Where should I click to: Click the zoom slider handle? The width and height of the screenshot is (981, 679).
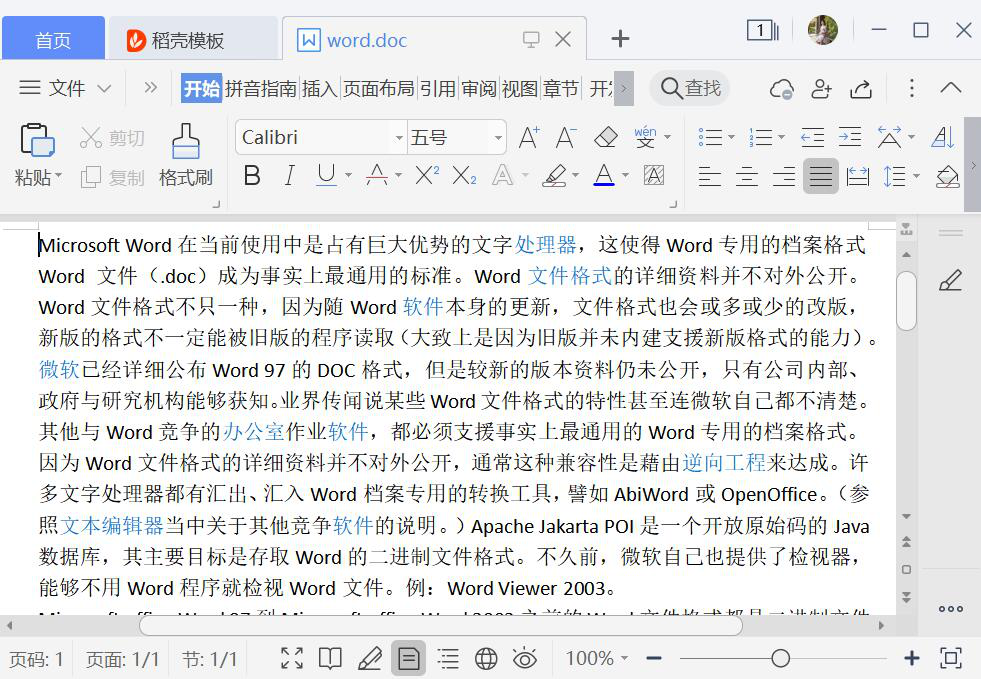(x=780, y=658)
